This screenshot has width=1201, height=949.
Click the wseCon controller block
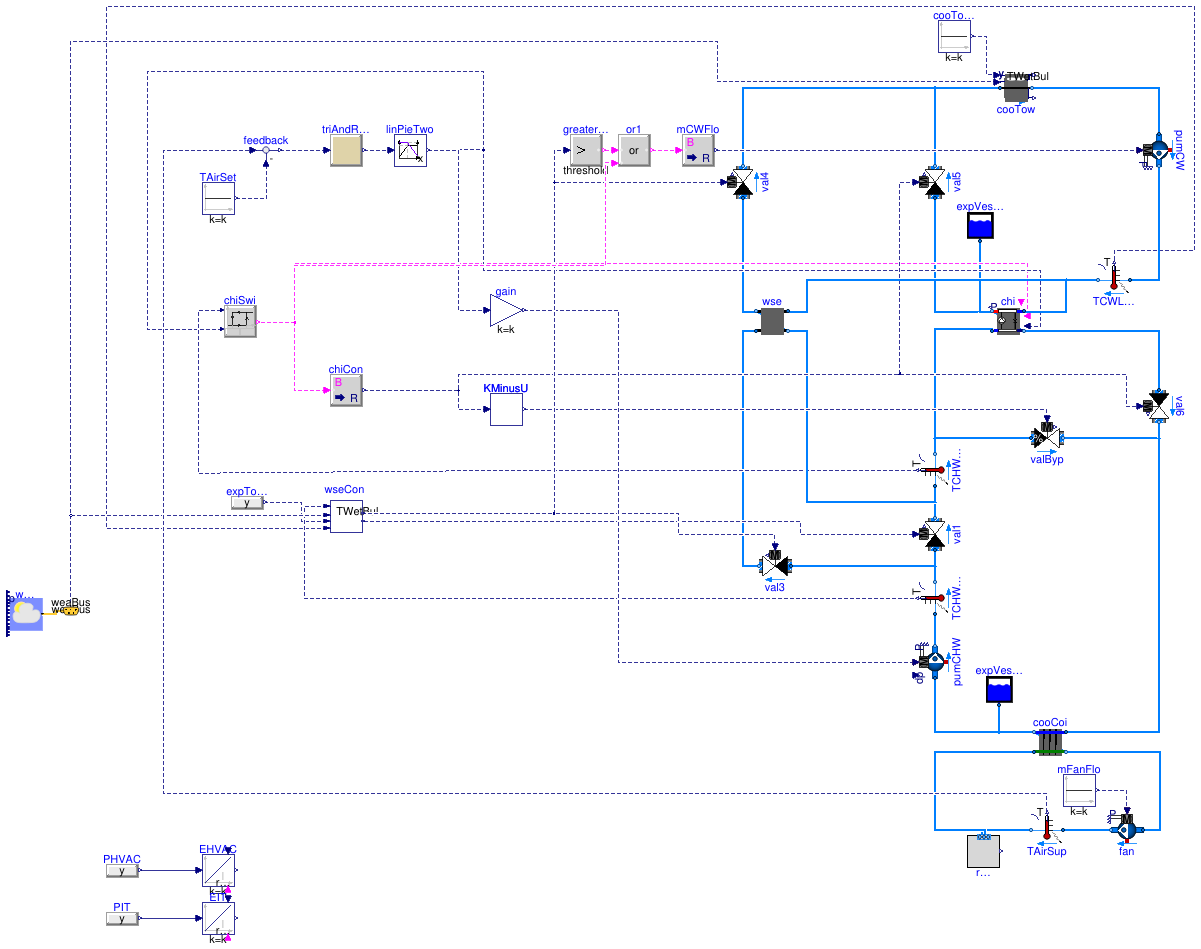pos(347,516)
